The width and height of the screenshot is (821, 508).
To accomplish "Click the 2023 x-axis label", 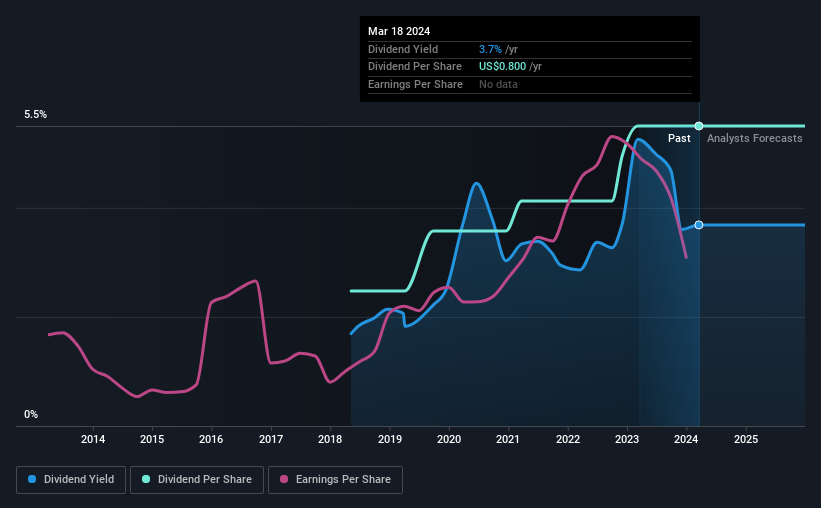I will 627,439.
